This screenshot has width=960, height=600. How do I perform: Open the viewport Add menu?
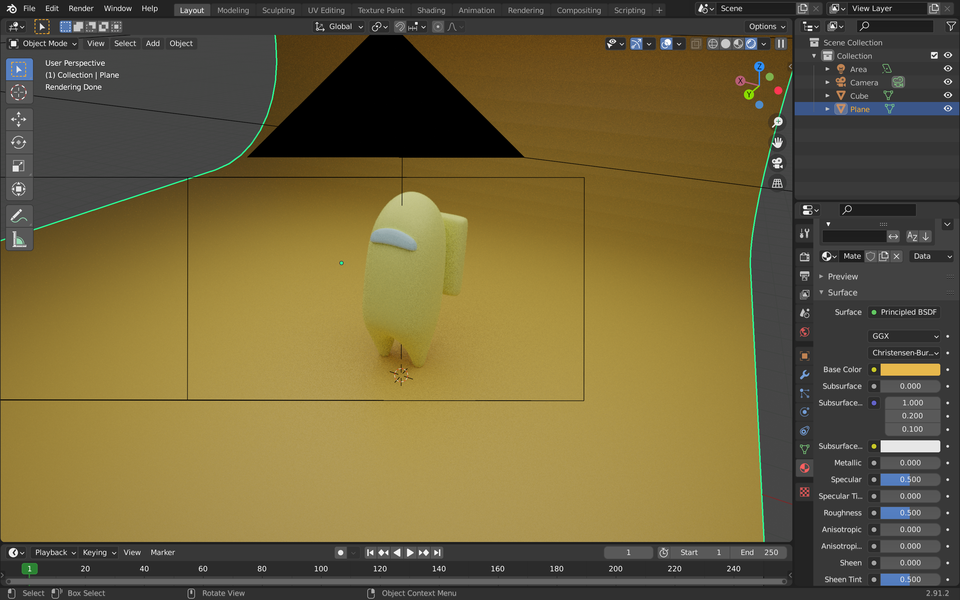(152, 43)
